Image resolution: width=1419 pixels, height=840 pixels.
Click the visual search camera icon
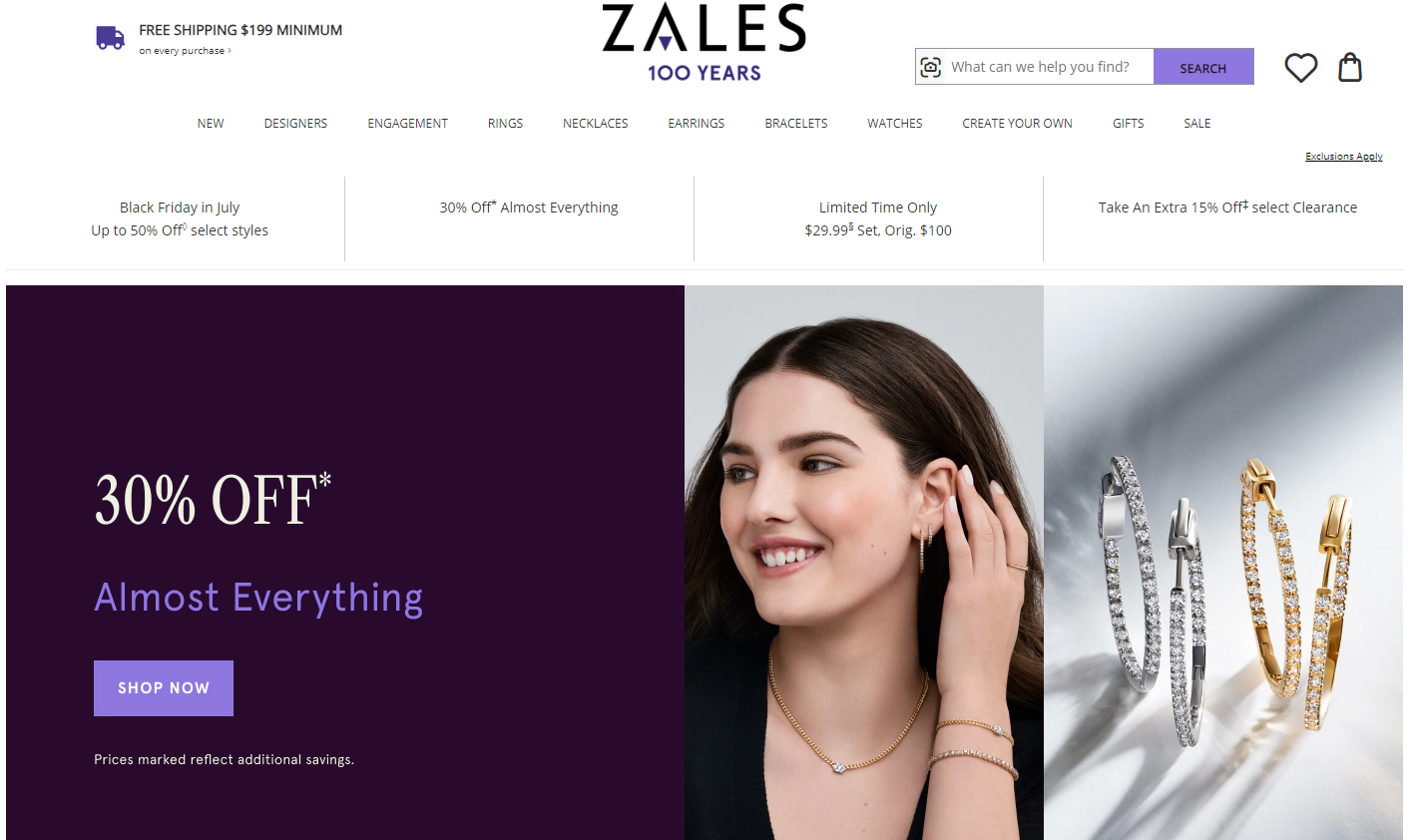coord(931,67)
